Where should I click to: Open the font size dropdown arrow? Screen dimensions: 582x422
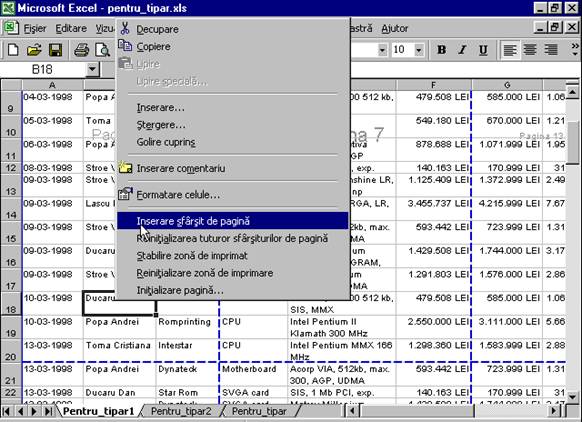coord(419,50)
